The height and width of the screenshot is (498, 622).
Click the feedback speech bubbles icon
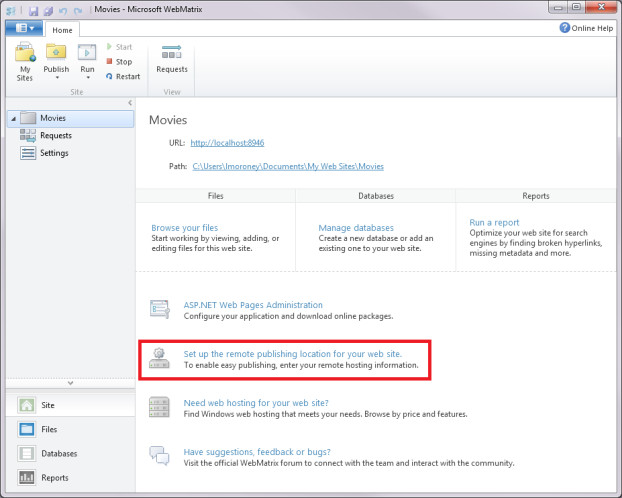pos(159,455)
